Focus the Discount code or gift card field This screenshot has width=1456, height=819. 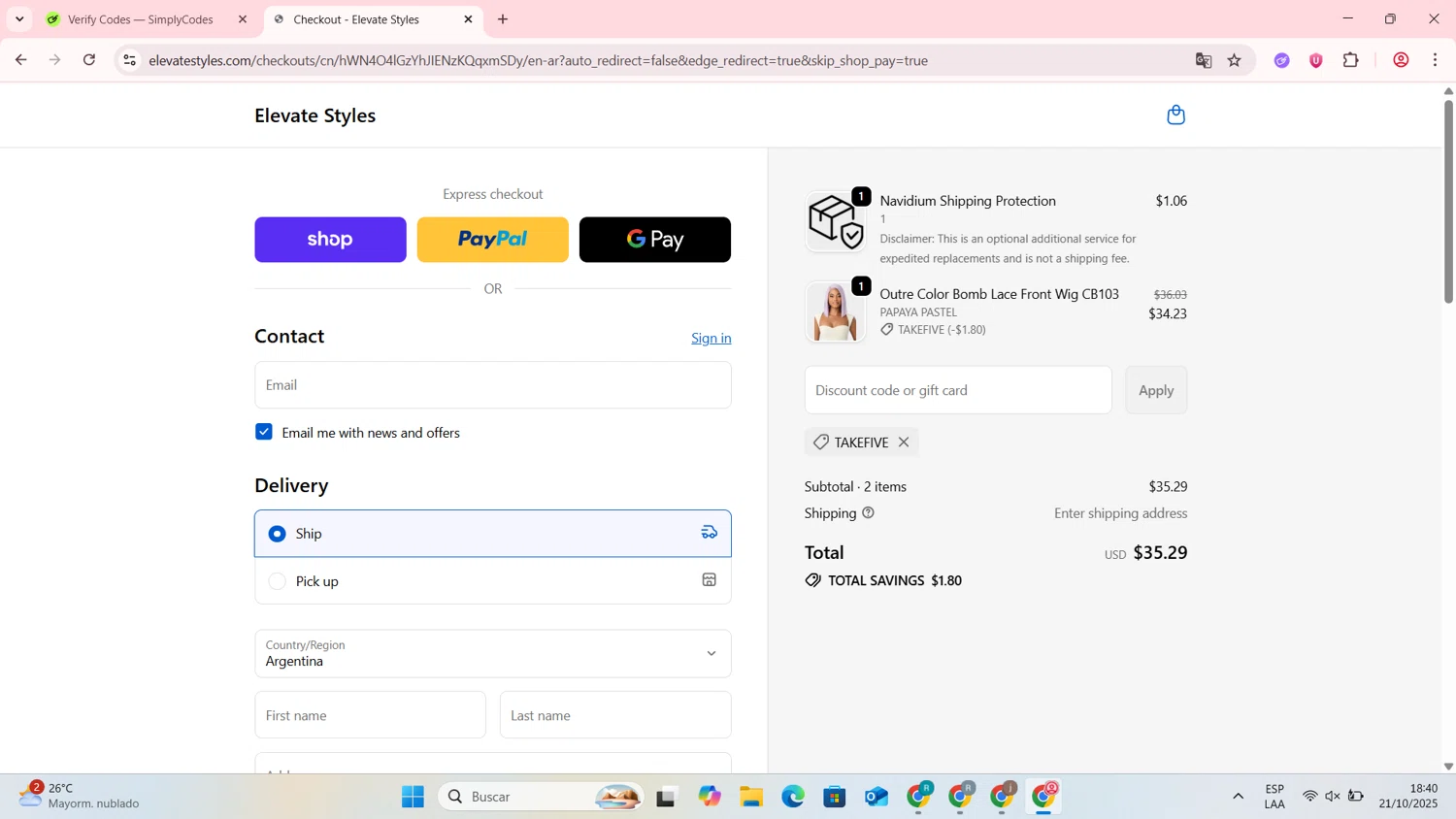[958, 390]
